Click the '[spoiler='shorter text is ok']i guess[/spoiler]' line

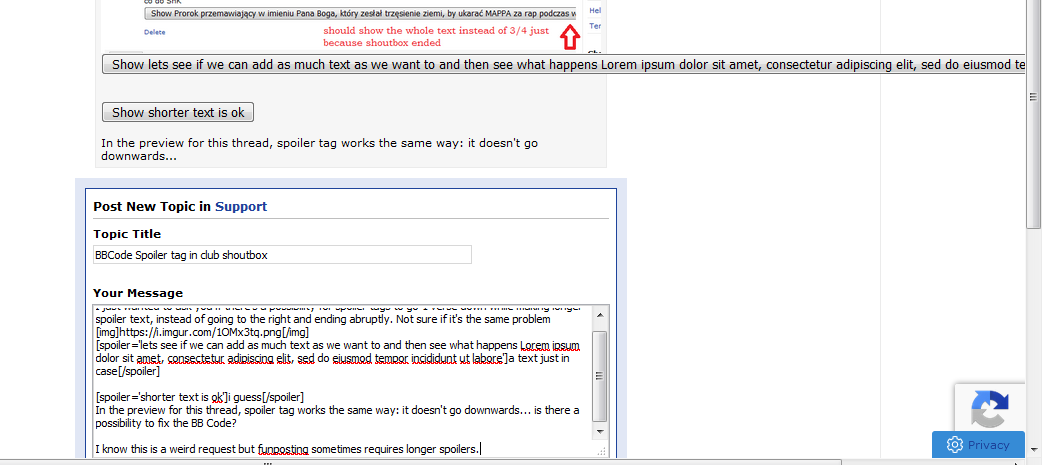tap(200, 397)
